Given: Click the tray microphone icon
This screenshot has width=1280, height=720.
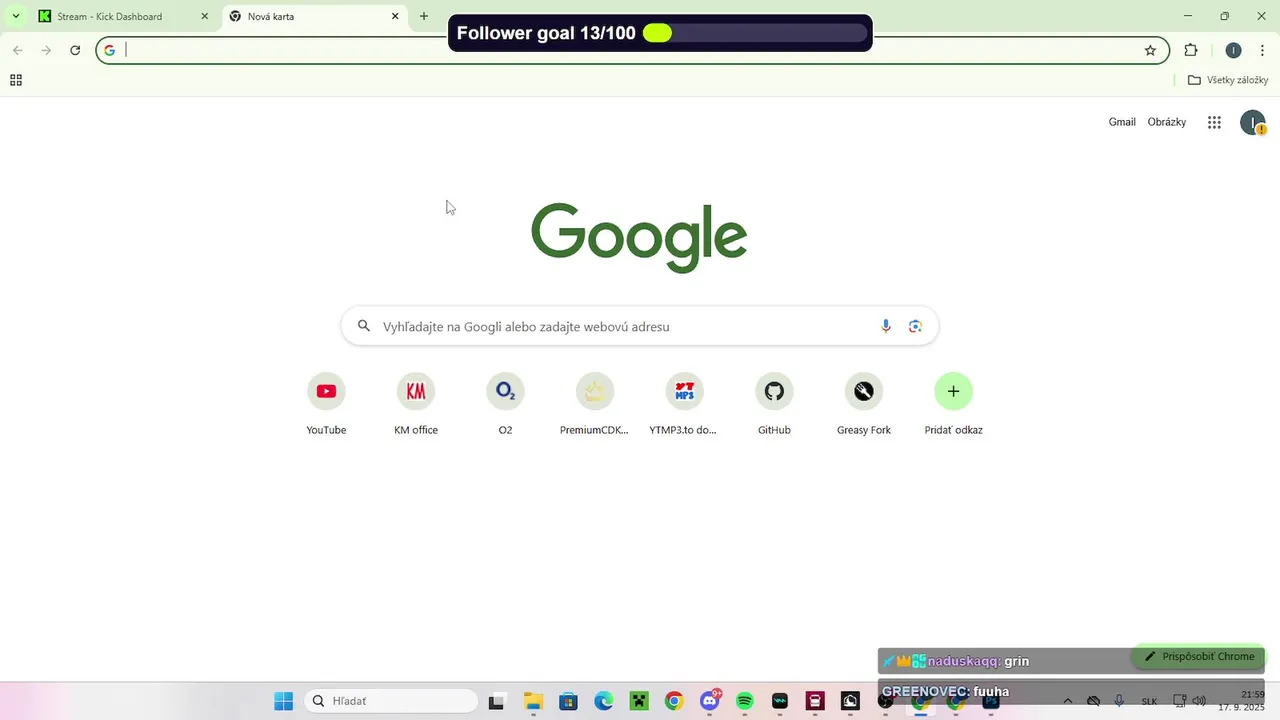Looking at the screenshot, I should coord(1119,701).
